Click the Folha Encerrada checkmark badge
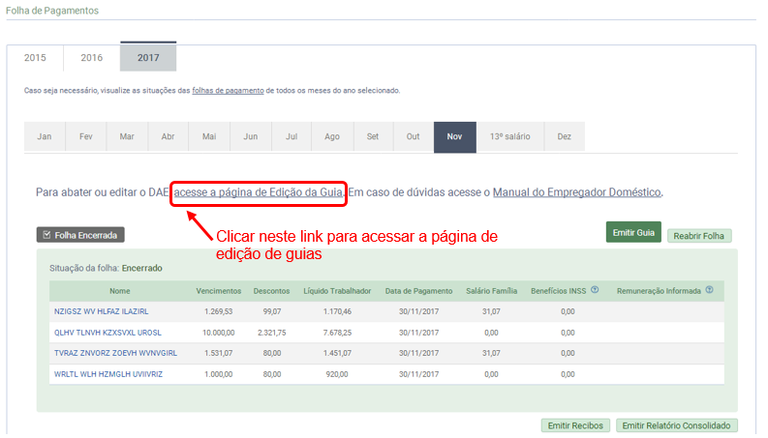Screen dimensions: 768x438 pyautogui.click(x=80, y=235)
